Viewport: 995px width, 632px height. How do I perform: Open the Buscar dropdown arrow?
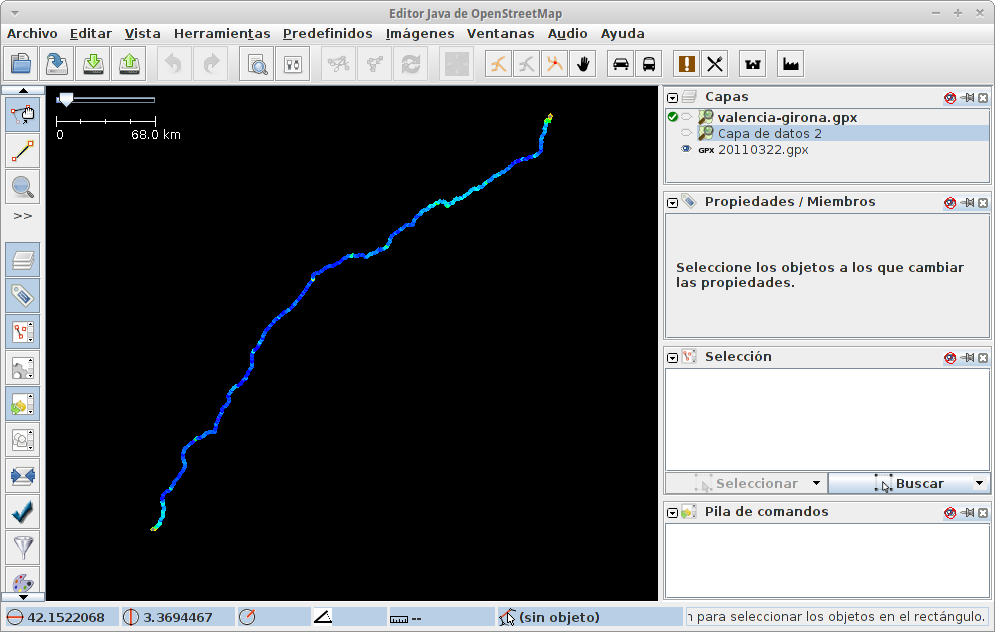coord(978,483)
